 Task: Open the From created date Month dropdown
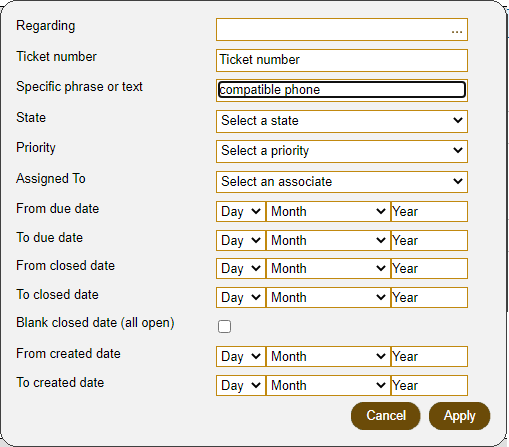point(328,356)
